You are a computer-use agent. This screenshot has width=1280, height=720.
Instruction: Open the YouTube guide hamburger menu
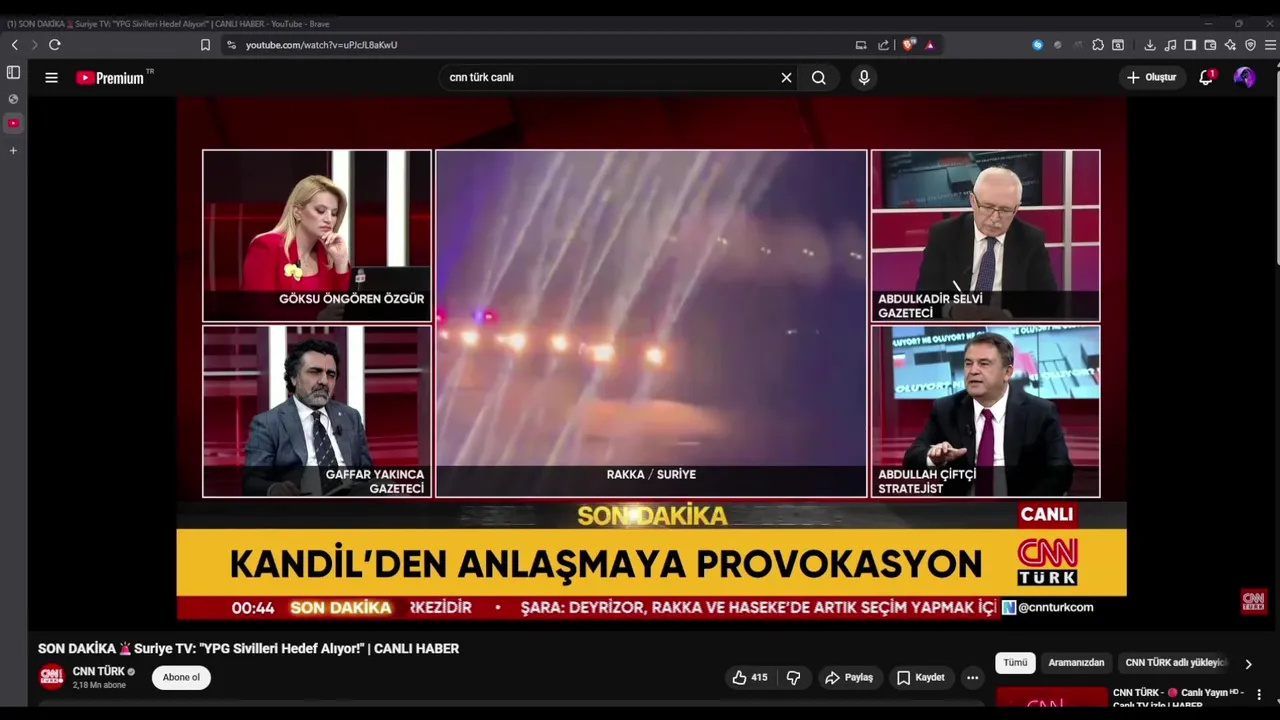[51, 77]
